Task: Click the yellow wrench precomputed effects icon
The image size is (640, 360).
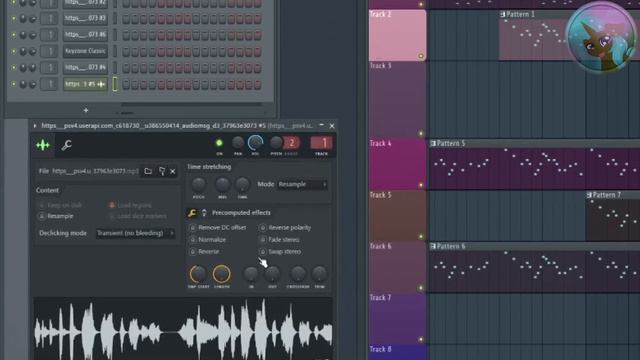Action: (192, 213)
